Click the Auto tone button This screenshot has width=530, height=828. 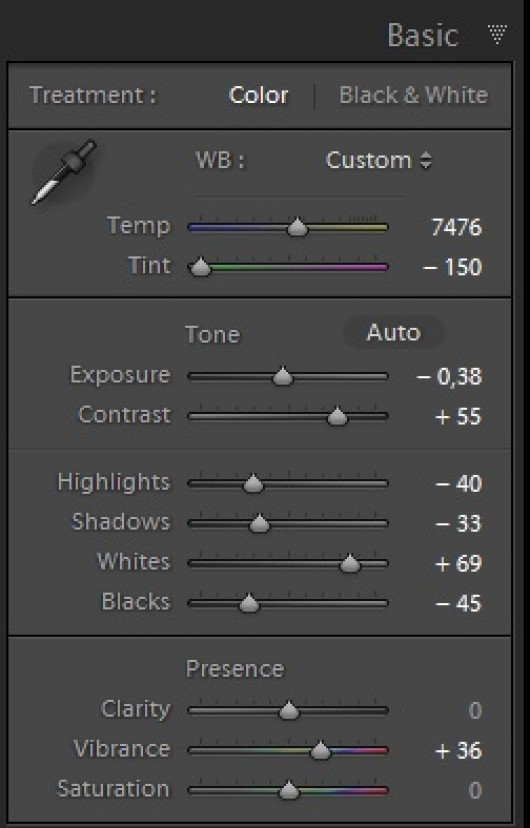[x=393, y=333]
